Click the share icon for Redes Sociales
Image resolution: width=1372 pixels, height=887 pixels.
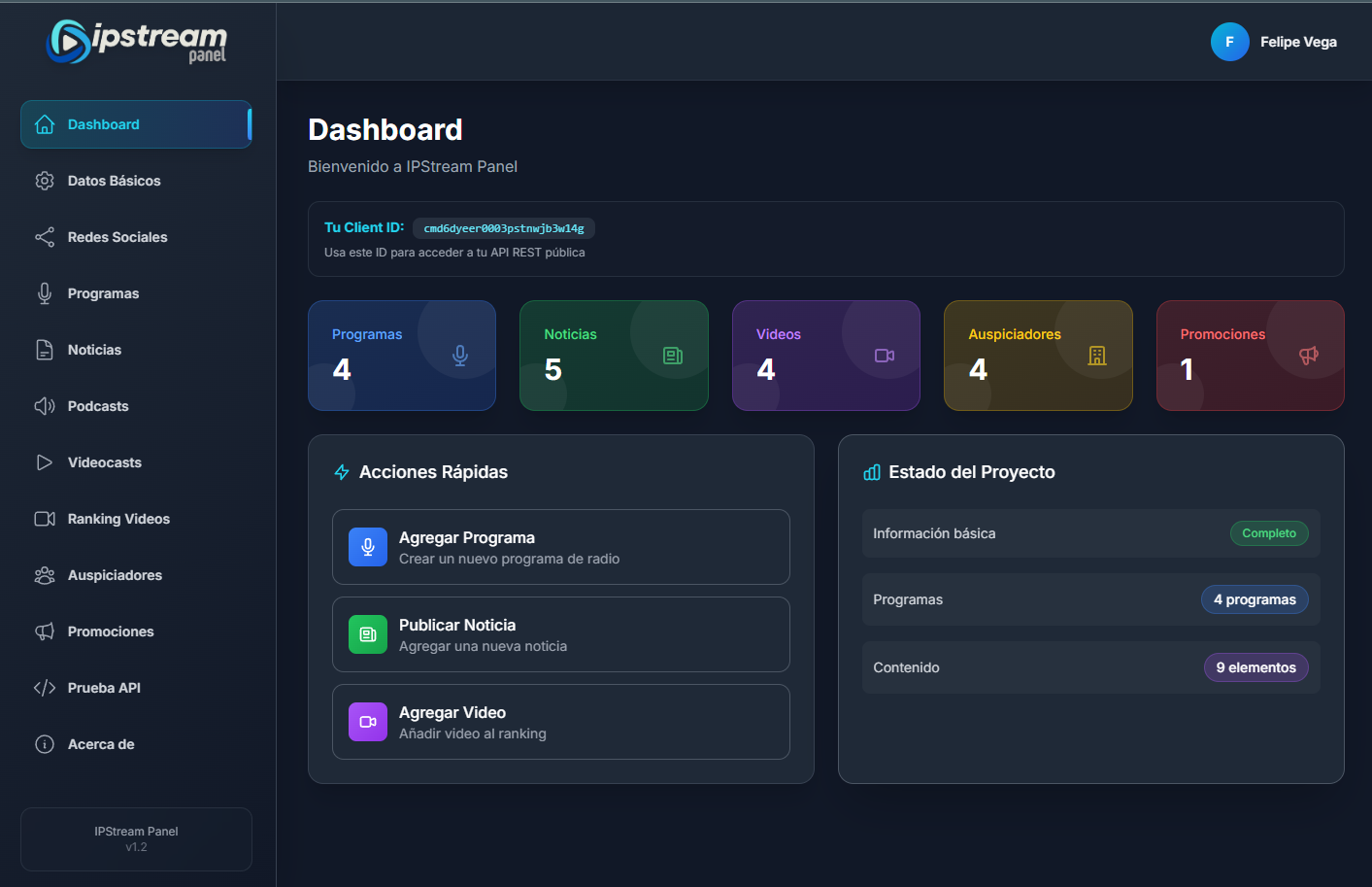[45, 237]
